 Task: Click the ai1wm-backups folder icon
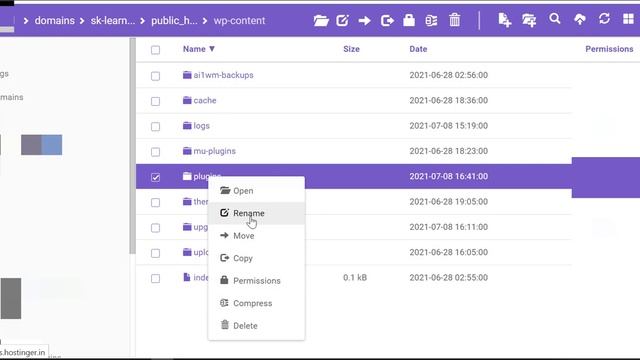pos(187,75)
